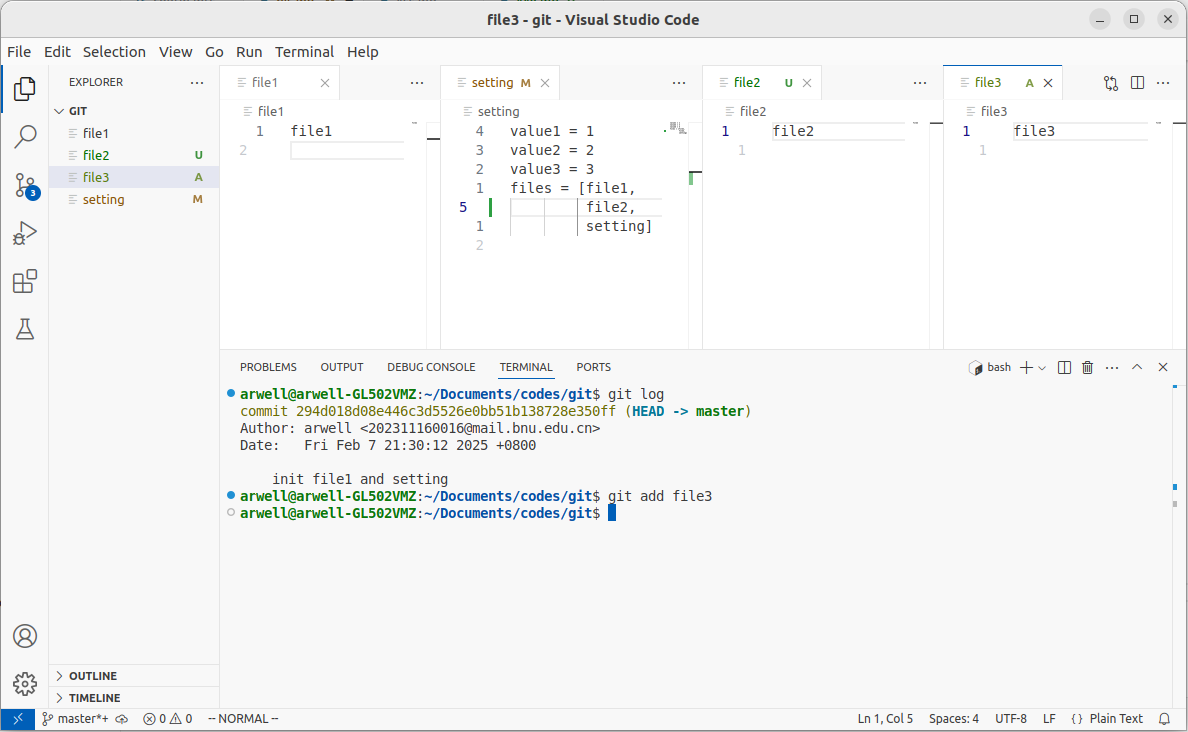Change the Plain Text language mode
Screen dimensions: 1188x732
pos(1115,719)
